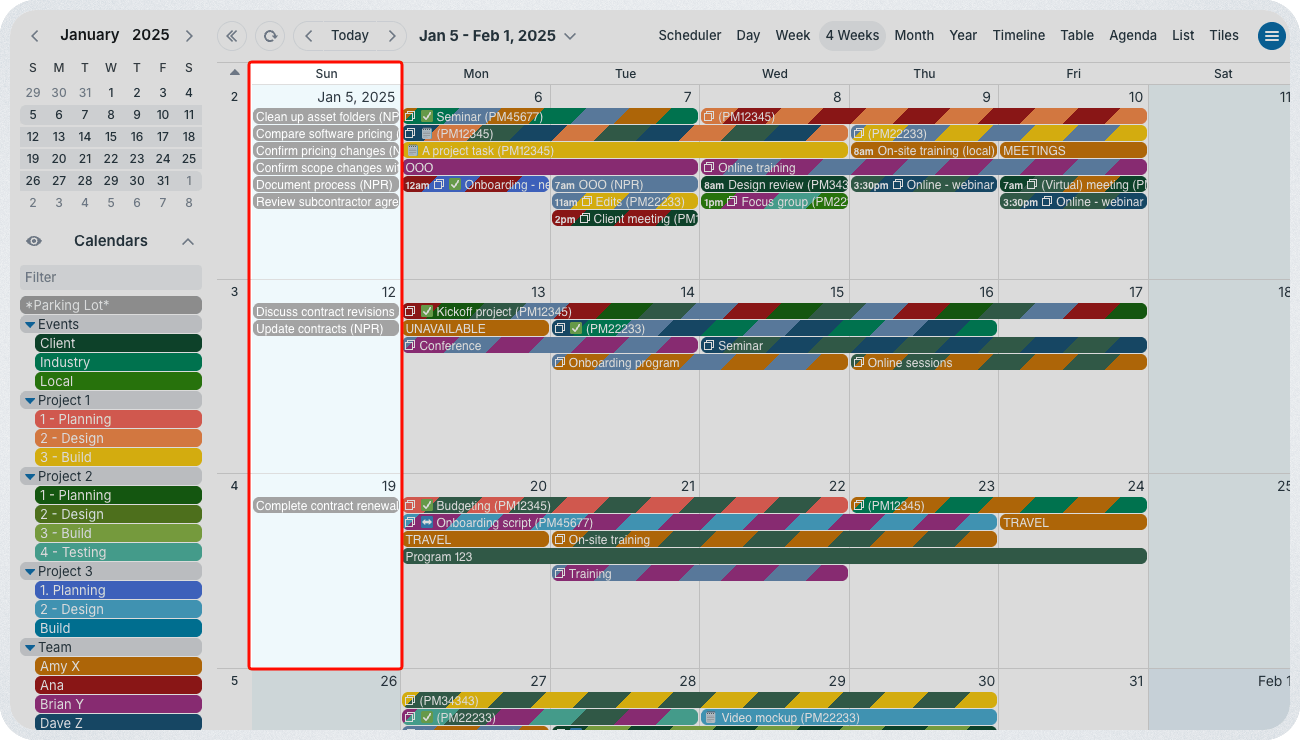This screenshot has height=740, width=1300.
Task: Open the date range dropdown
Action: click(570, 36)
